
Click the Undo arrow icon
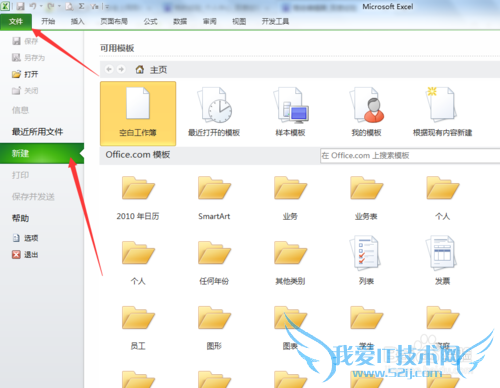[33, 6]
